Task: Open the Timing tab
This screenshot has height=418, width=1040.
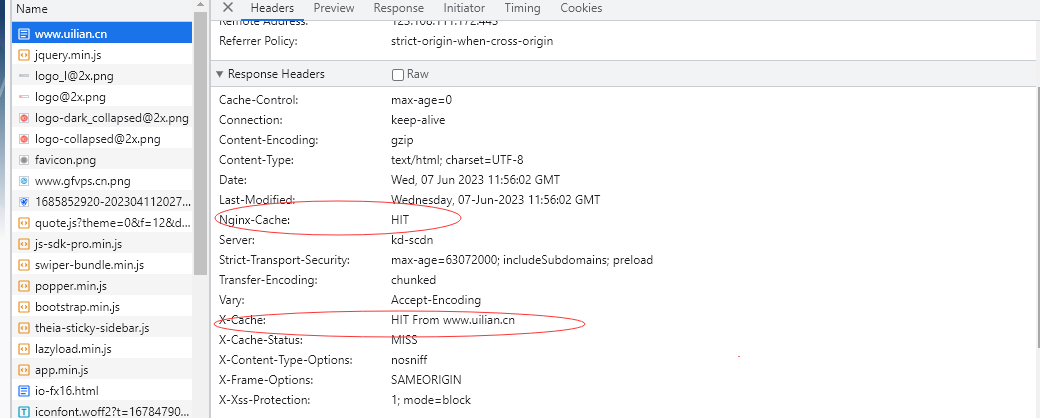Action: (522, 8)
